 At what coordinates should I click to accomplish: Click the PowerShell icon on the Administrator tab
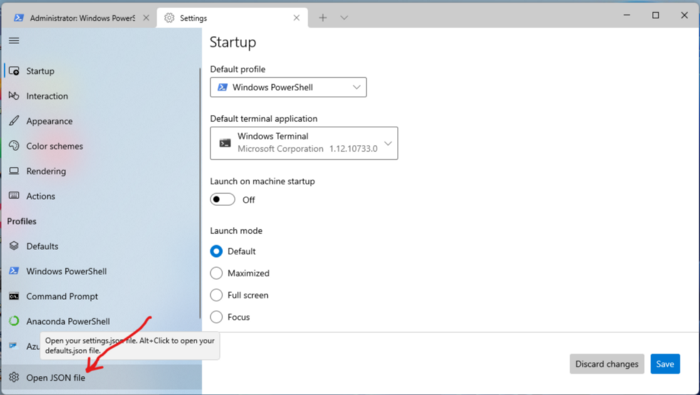[19, 18]
